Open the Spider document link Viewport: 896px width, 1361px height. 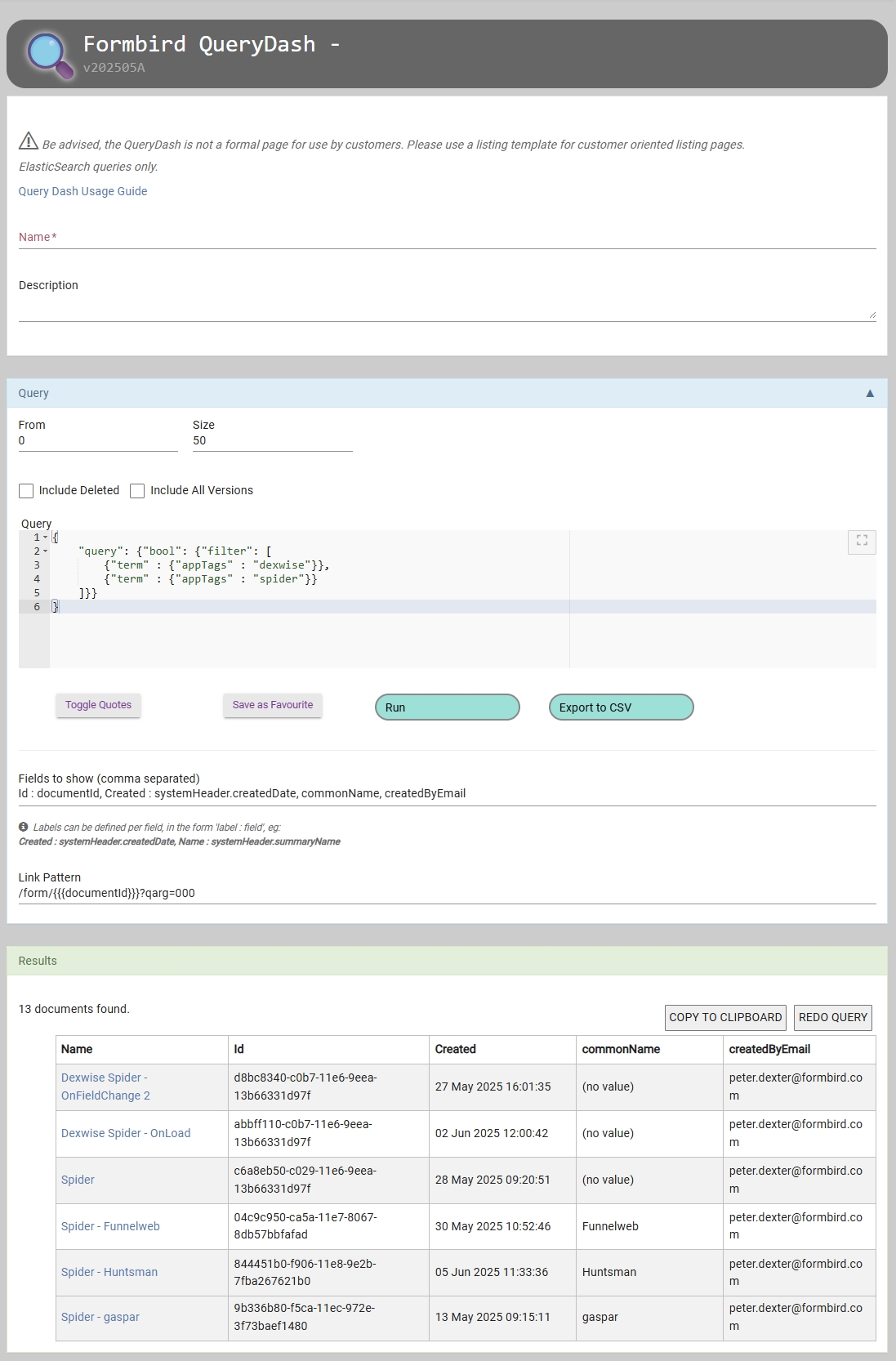[78, 1180]
